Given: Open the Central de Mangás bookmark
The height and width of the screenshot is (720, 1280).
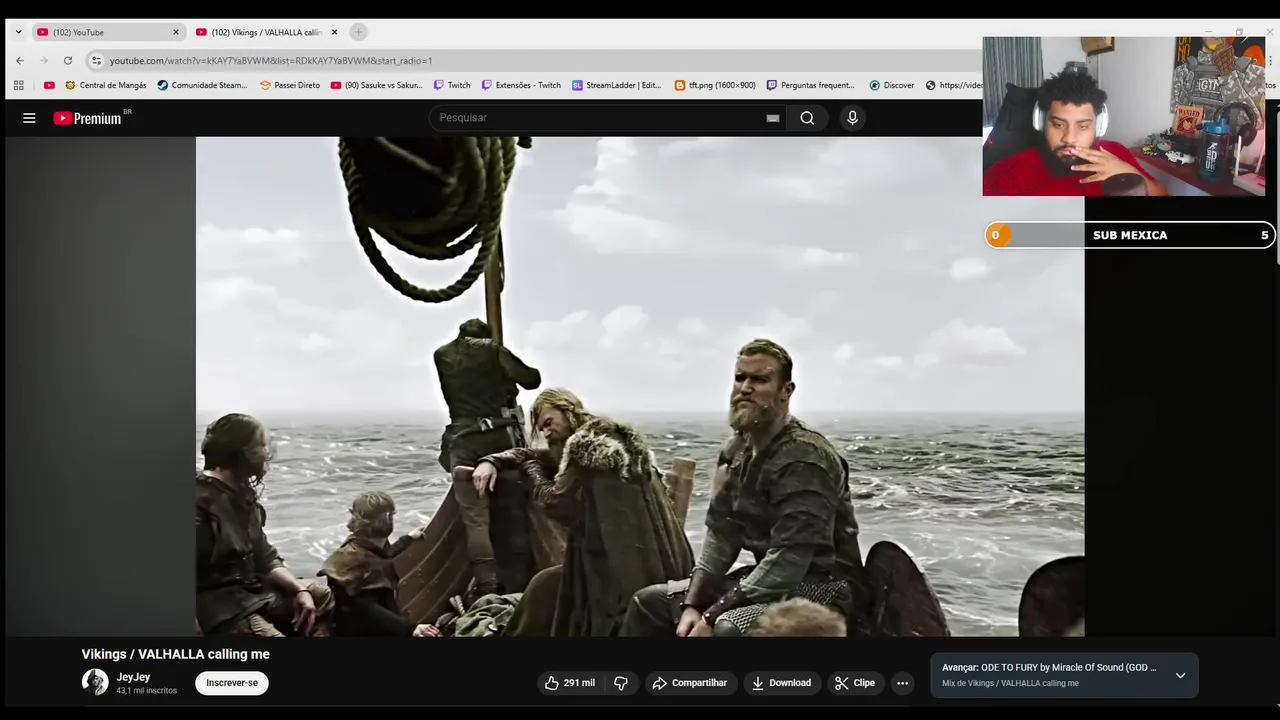Looking at the screenshot, I should pos(105,85).
